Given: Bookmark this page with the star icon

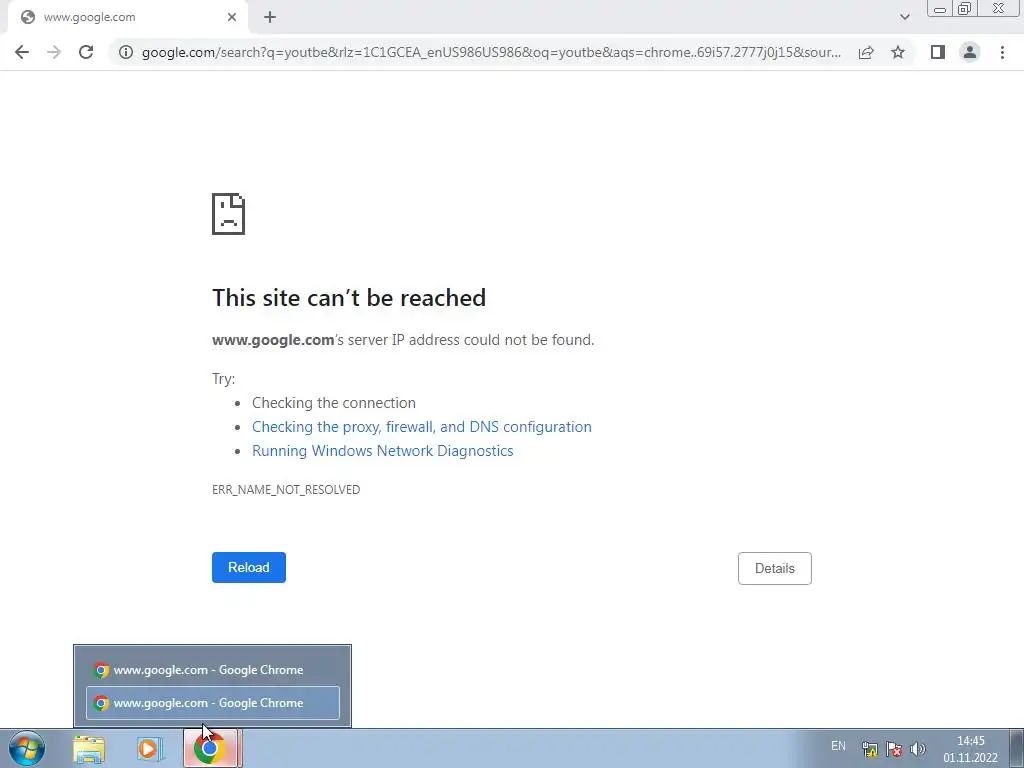Looking at the screenshot, I should coord(898,52).
